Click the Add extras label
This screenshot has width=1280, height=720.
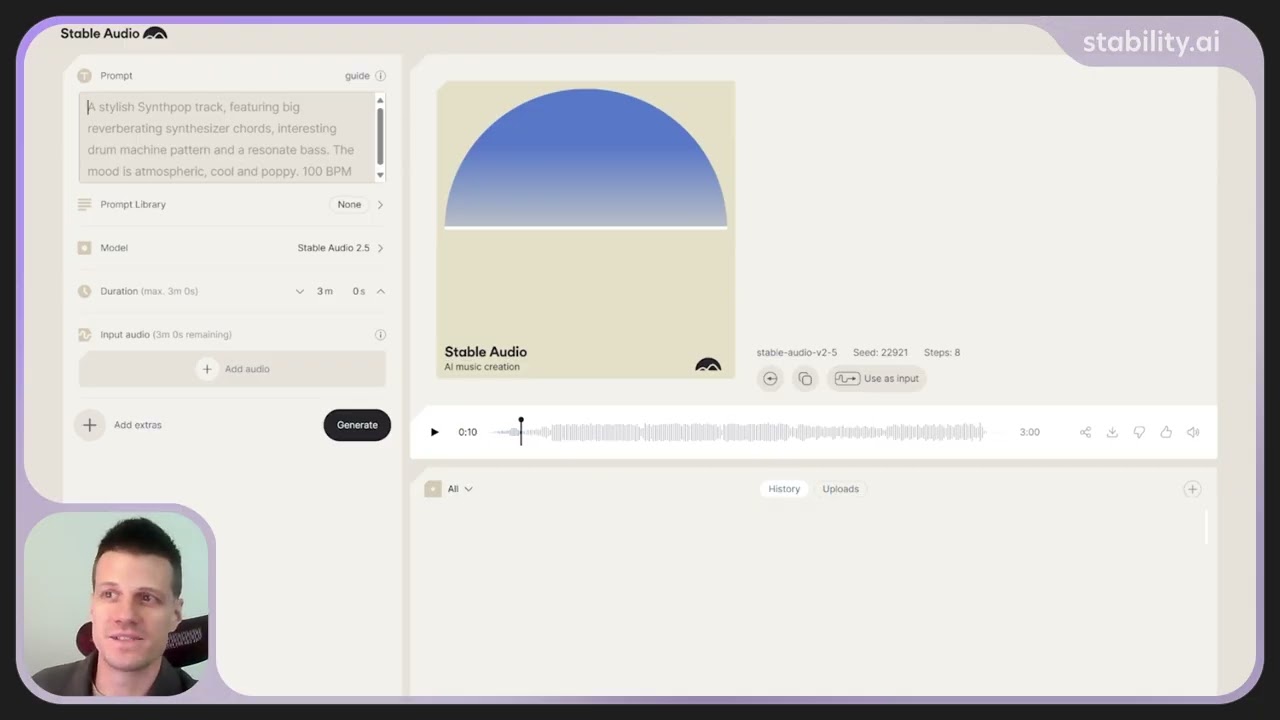click(138, 425)
